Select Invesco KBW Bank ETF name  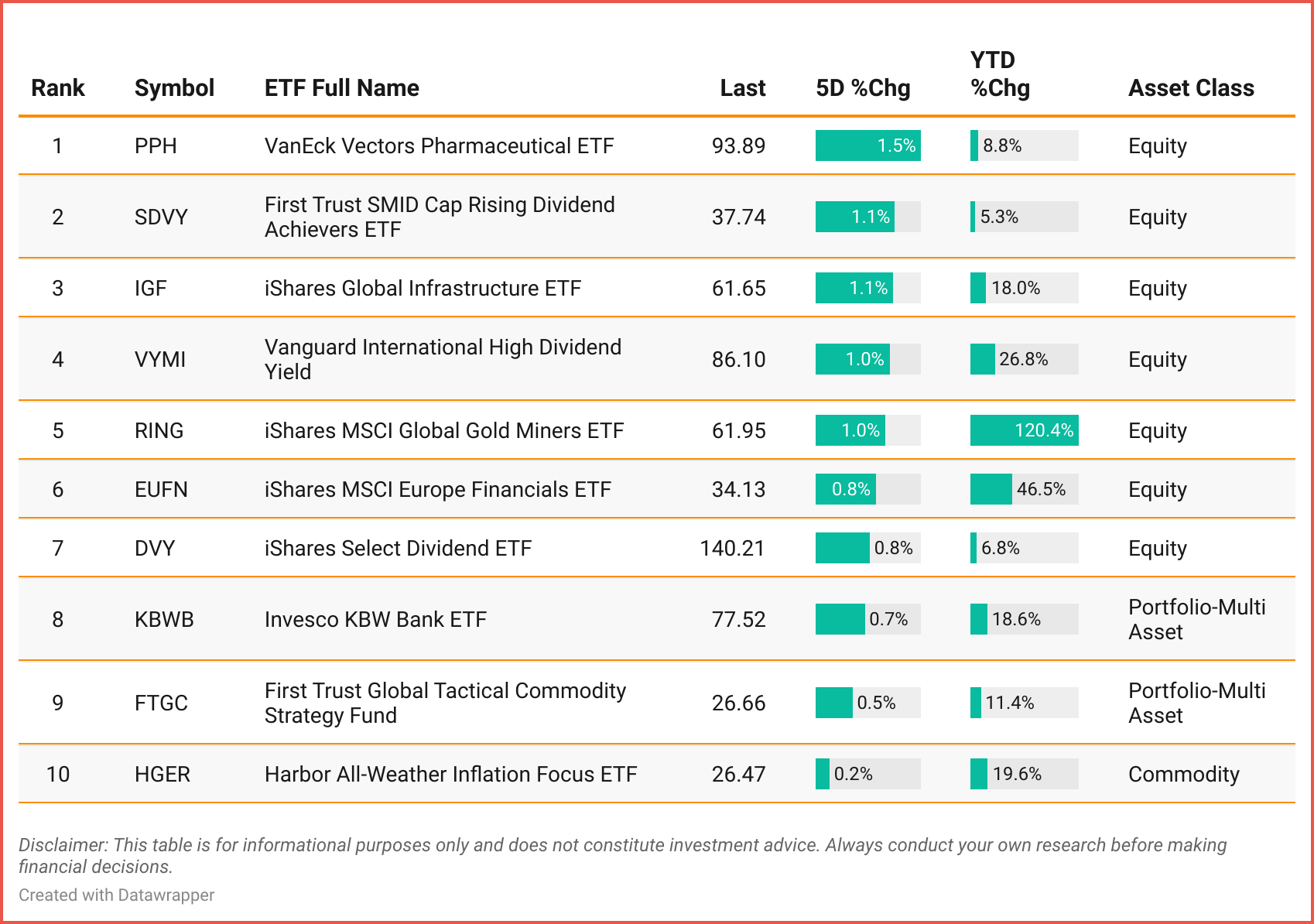375,620
